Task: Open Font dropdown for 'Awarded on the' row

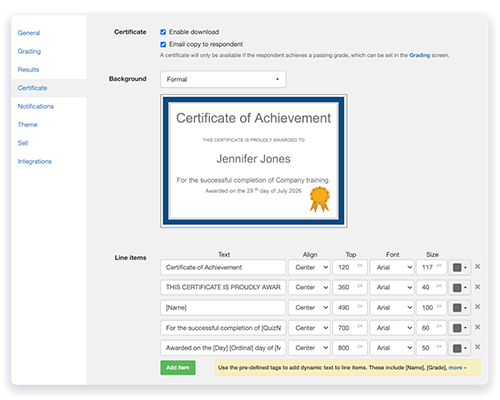Action: point(392,348)
